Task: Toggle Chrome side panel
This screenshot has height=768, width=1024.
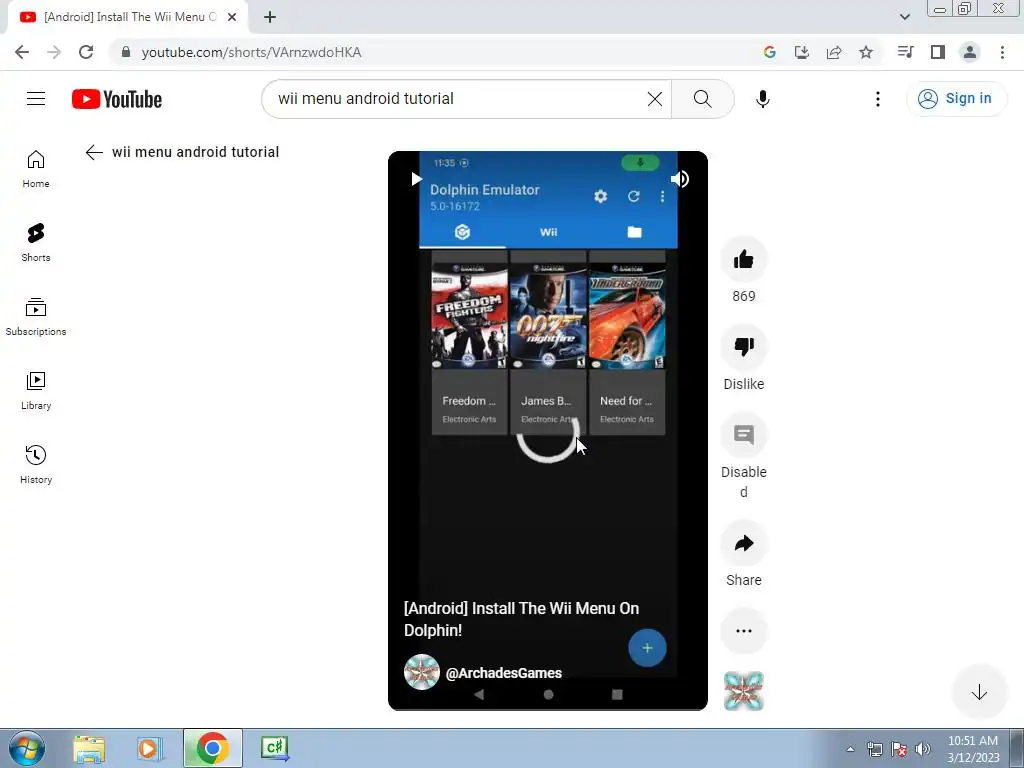Action: point(938,52)
